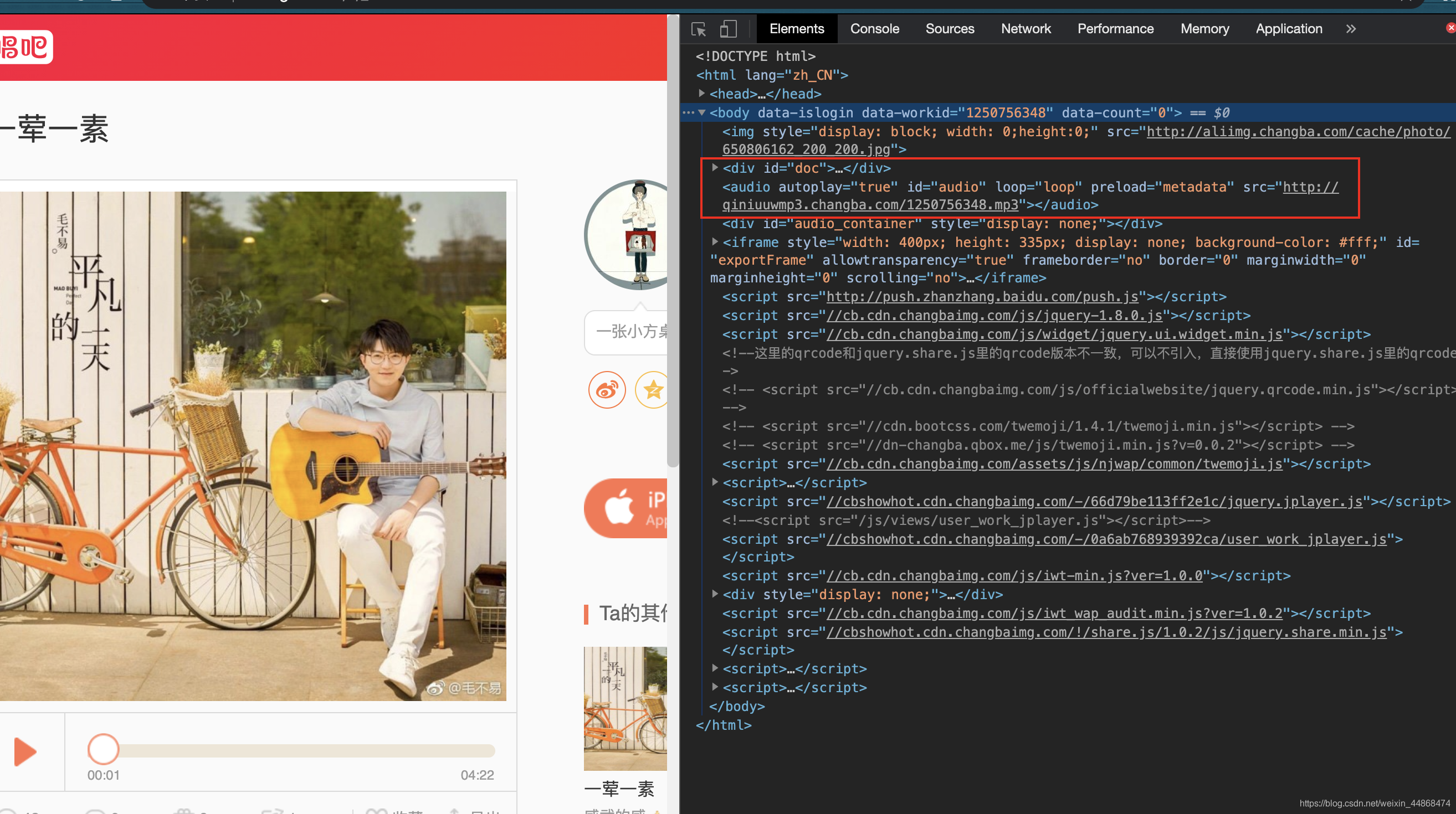Expand the head element node
Image resolution: width=1456 pixels, height=814 pixels.
(701, 93)
